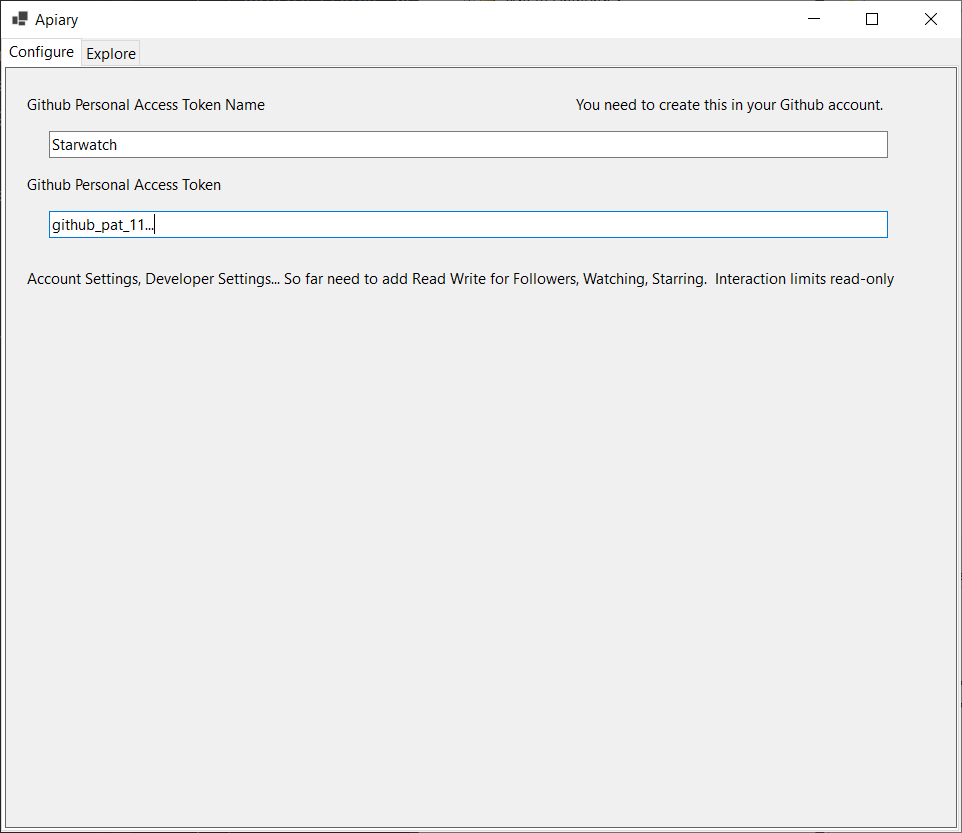Select the Configure tab
Viewport: 962px width, 833px height.
pyautogui.click(x=41, y=52)
